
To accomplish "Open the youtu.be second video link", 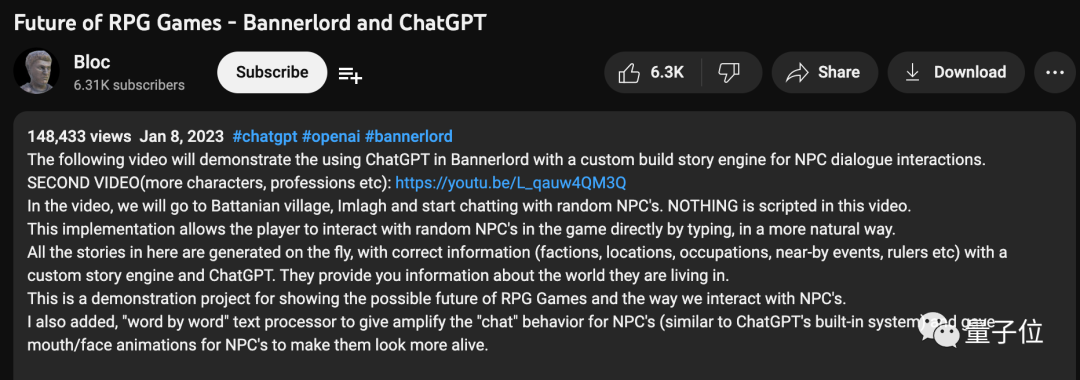I will pyautogui.click(x=510, y=183).
